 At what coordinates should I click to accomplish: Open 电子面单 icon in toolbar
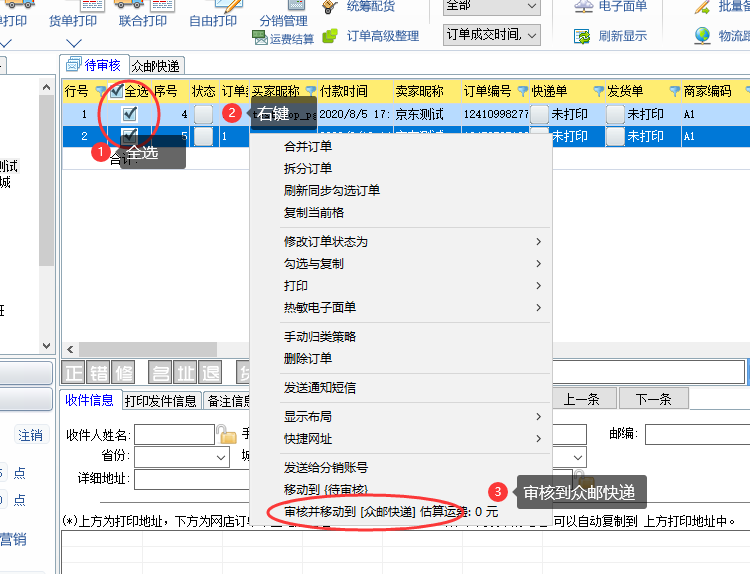coord(584,6)
